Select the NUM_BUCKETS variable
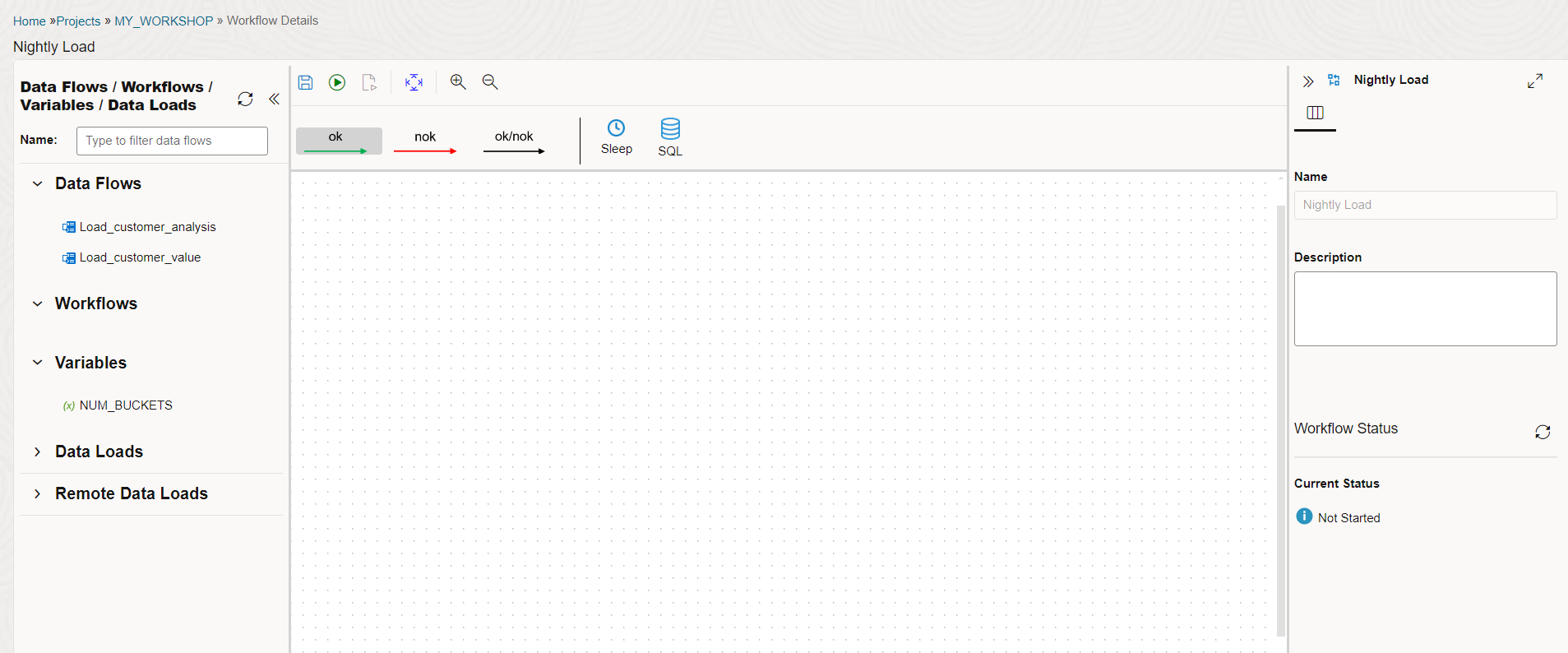The image size is (1568, 653). click(126, 405)
